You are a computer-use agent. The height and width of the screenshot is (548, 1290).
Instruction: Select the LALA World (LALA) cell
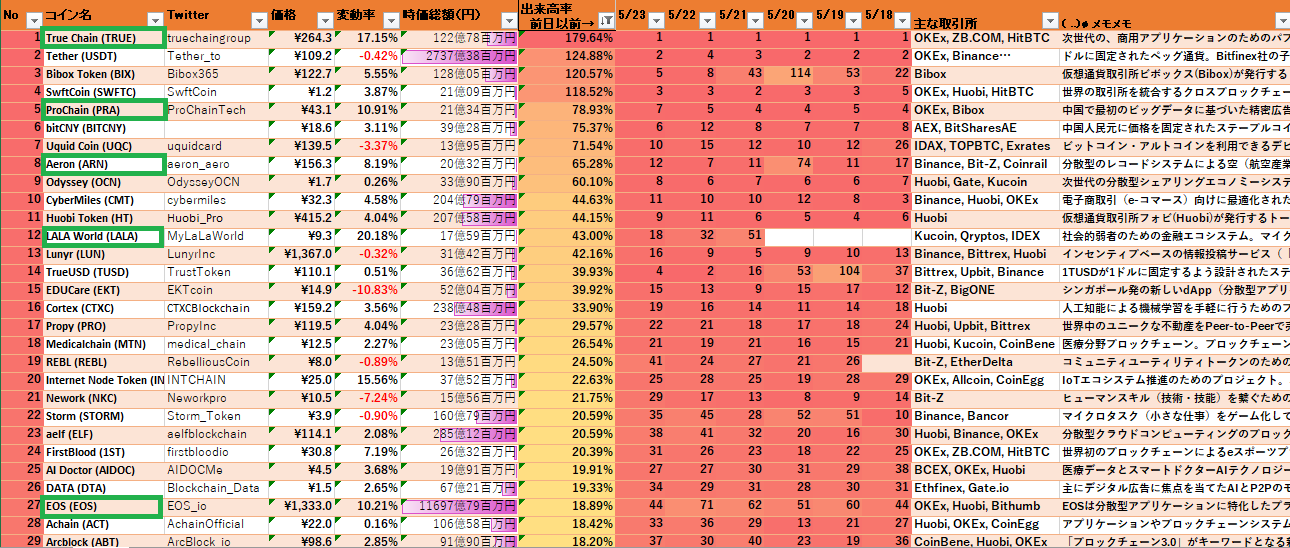(101, 236)
